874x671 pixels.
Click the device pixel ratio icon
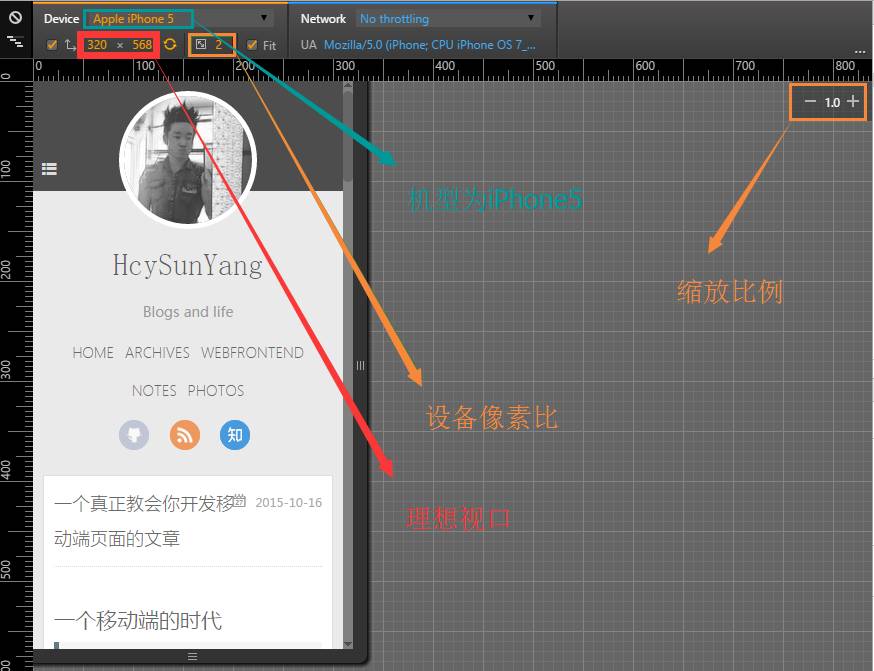coord(203,44)
